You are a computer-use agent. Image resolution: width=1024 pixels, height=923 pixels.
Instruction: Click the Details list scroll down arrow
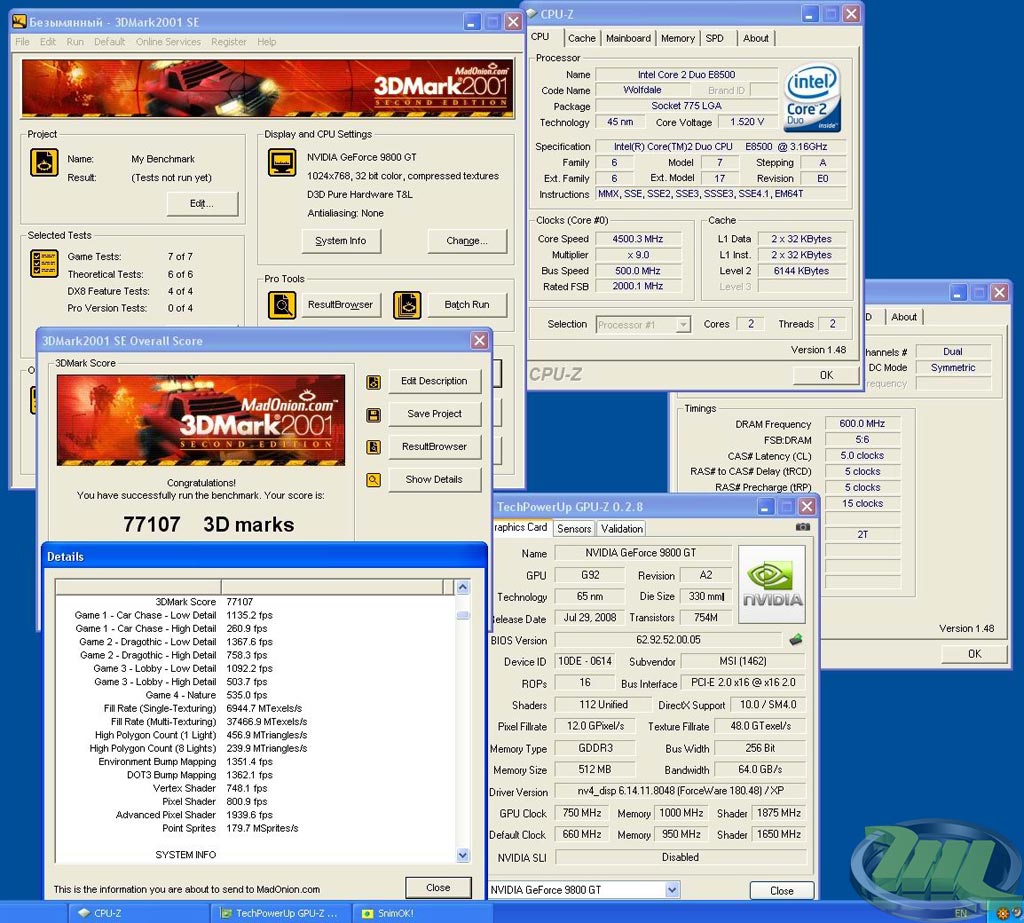pos(462,855)
